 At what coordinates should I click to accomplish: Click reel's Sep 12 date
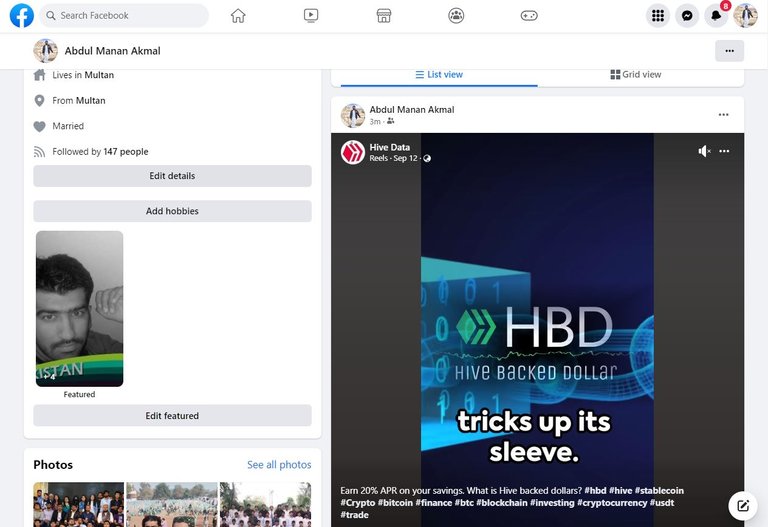[x=405, y=158]
